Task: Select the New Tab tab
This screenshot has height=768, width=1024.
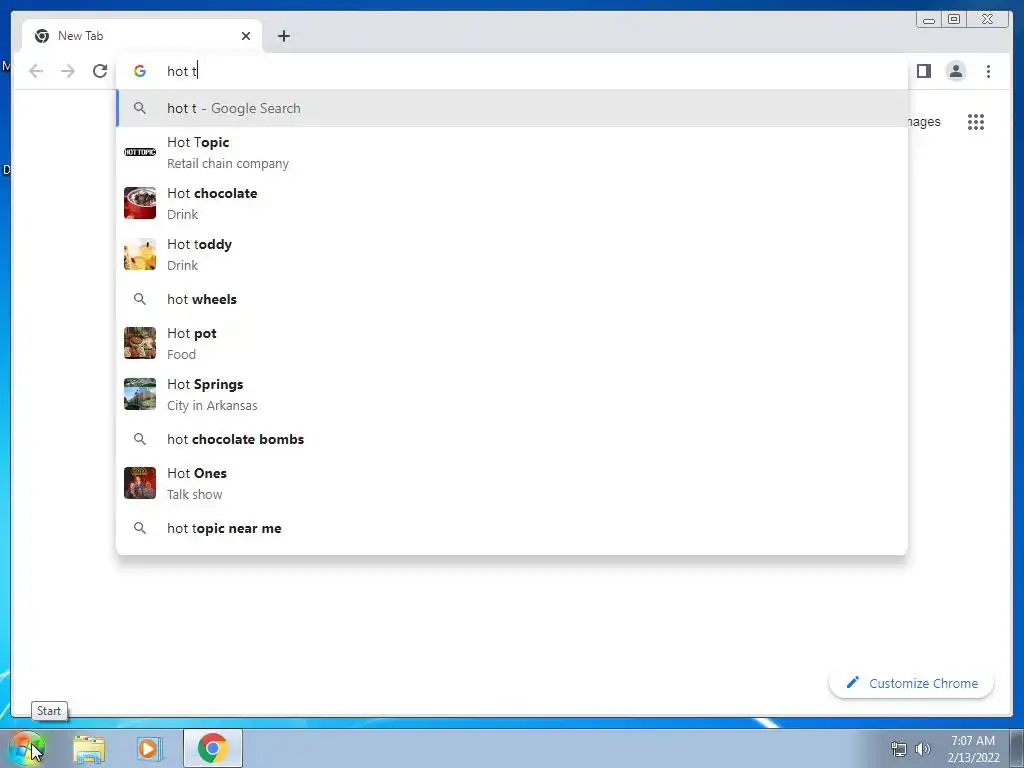Action: pos(142,36)
